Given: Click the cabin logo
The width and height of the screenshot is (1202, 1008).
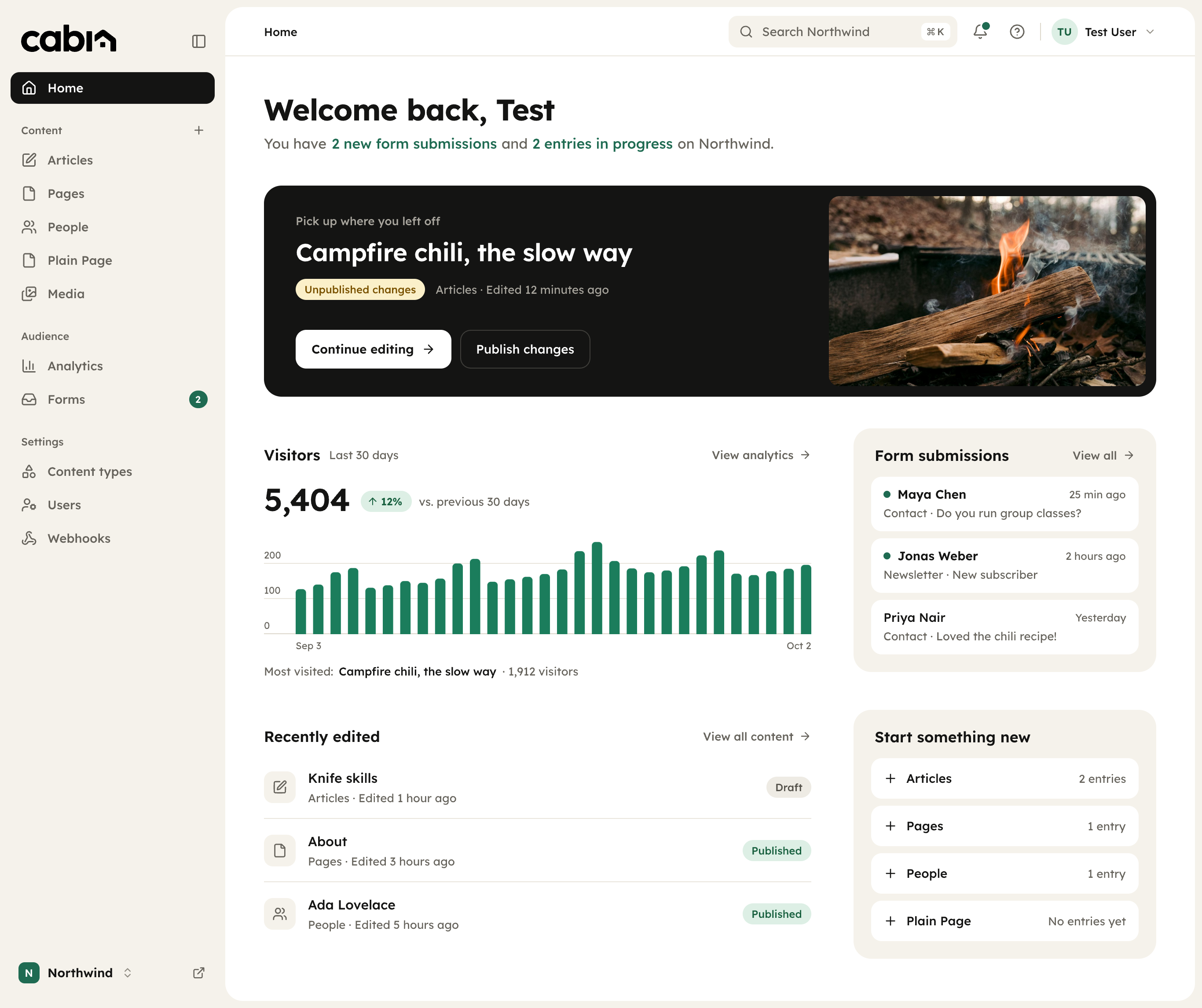Looking at the screenshot, I should tap(69, 38).
